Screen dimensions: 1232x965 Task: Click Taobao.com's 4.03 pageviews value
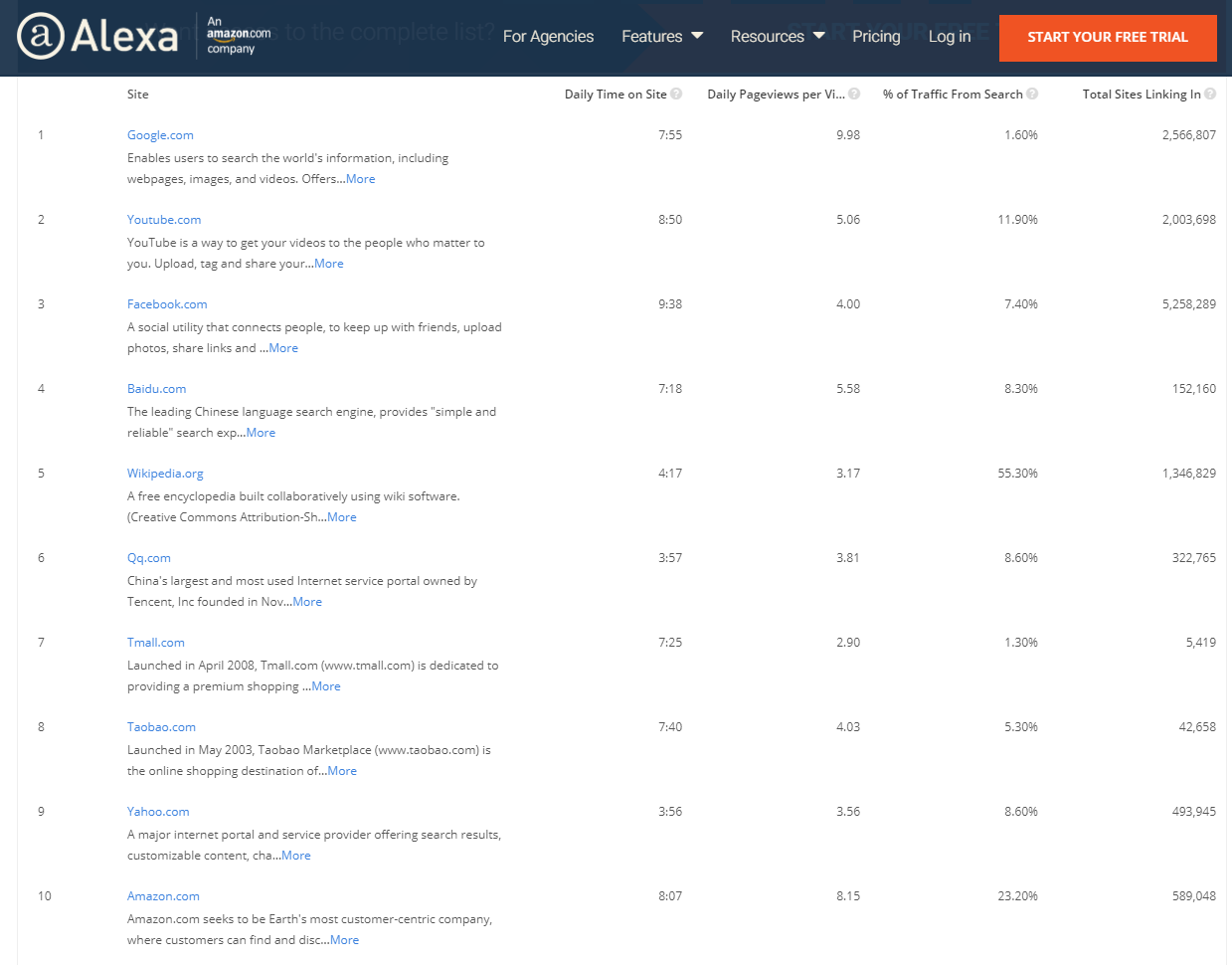point(848,727)
